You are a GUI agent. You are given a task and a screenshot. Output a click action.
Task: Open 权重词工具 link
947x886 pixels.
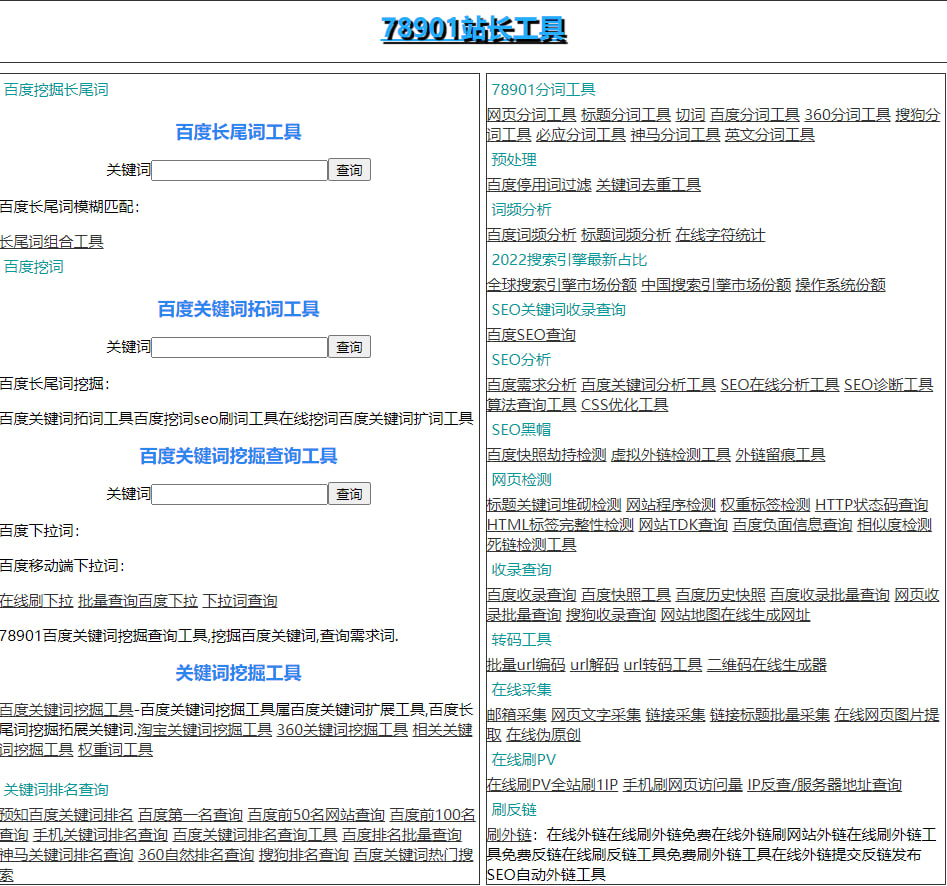[x=115, y=750]
